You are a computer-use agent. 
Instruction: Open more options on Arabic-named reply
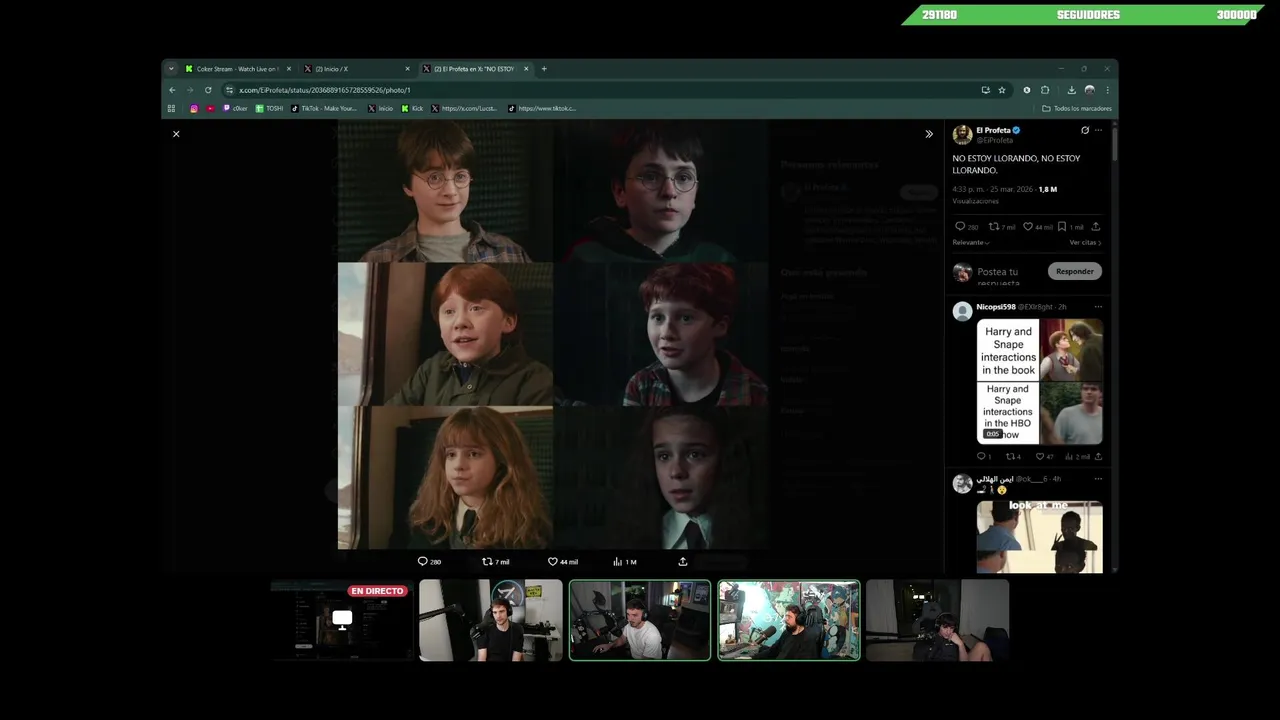pyautogui.click(x=1098, y=479)
